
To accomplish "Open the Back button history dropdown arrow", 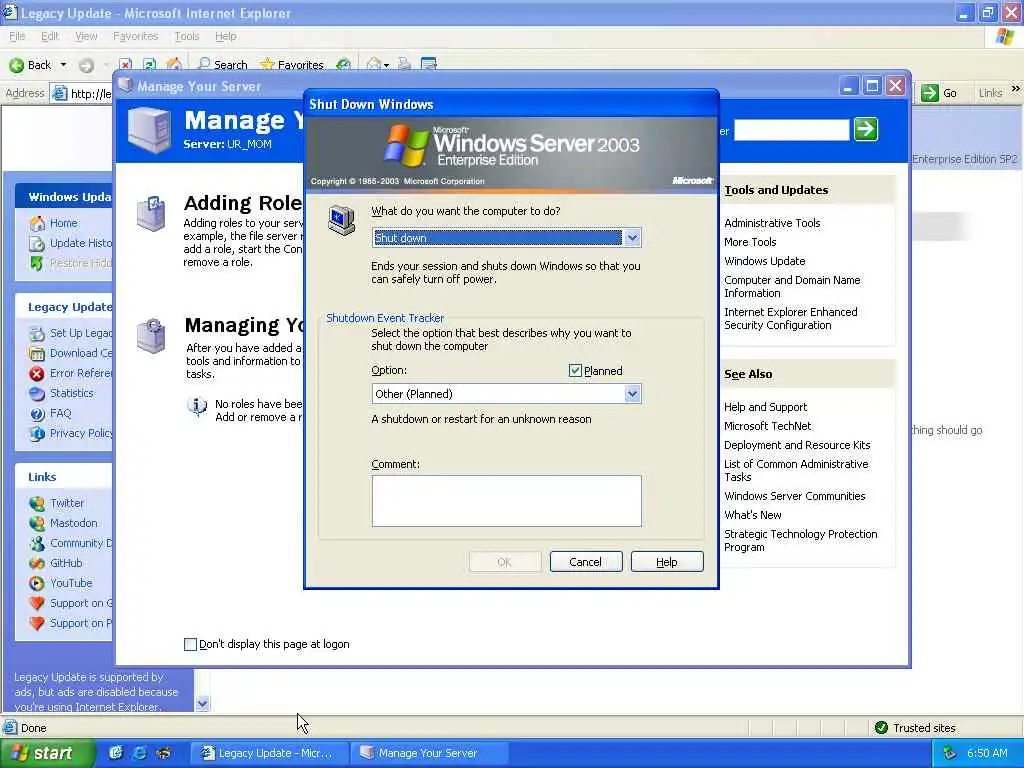I will [x=63, y=65].
